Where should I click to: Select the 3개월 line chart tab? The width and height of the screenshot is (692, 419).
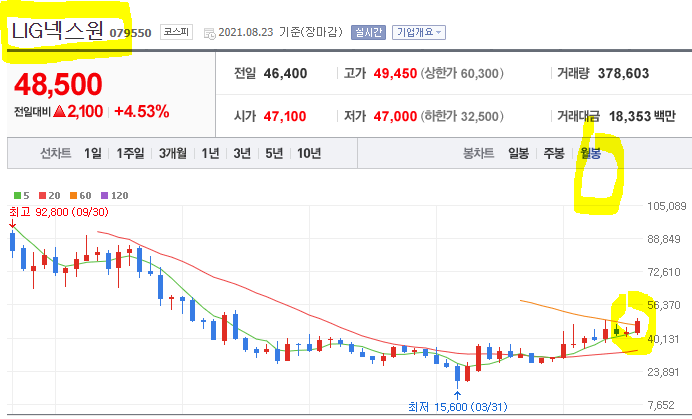(173, 153)
